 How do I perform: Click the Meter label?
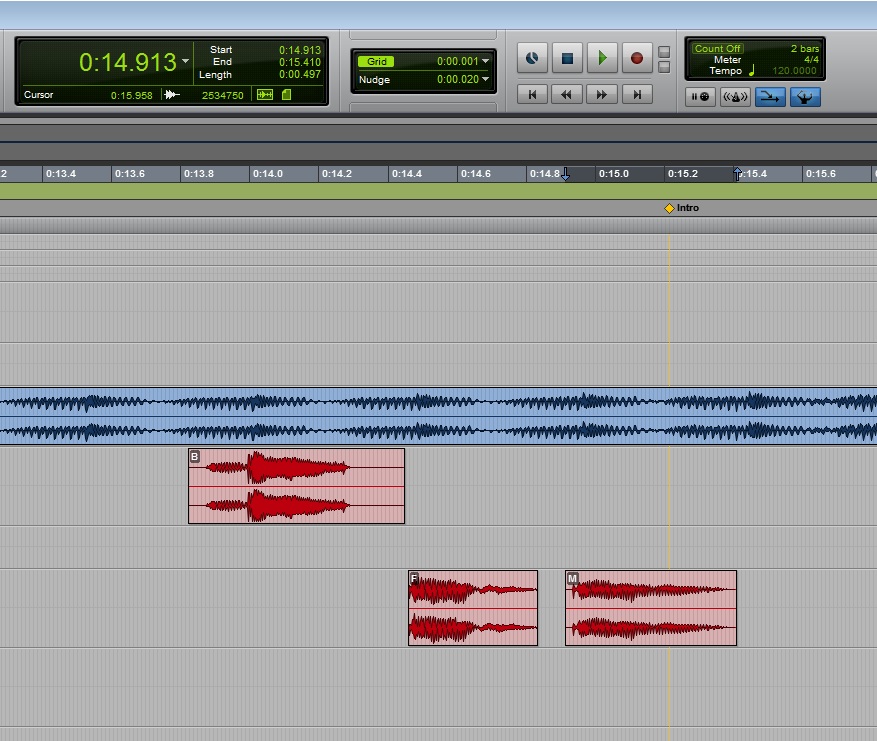(x=727, y=59)
